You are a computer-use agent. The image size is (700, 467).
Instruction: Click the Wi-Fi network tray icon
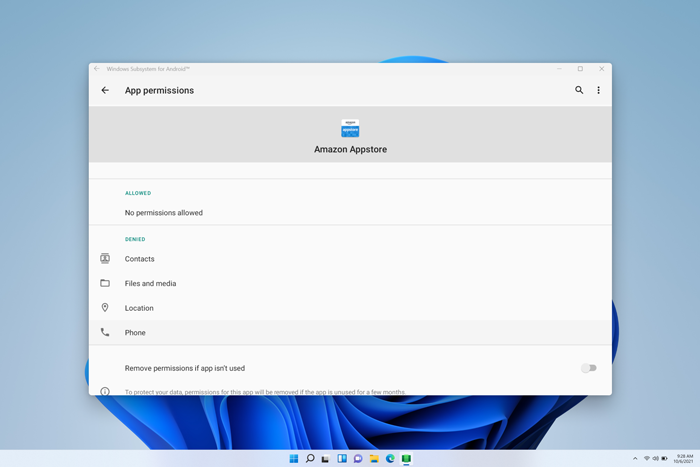point(647,459)
